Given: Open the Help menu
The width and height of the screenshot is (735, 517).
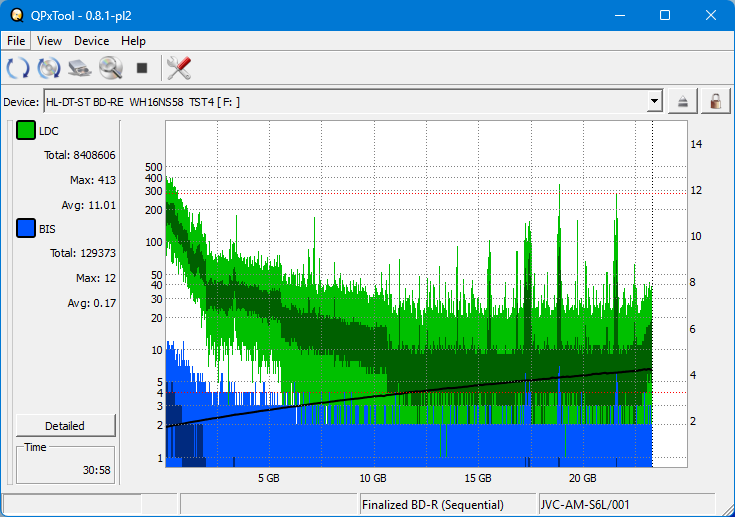Looking at the screenshot, I should [x=133, y=41].
